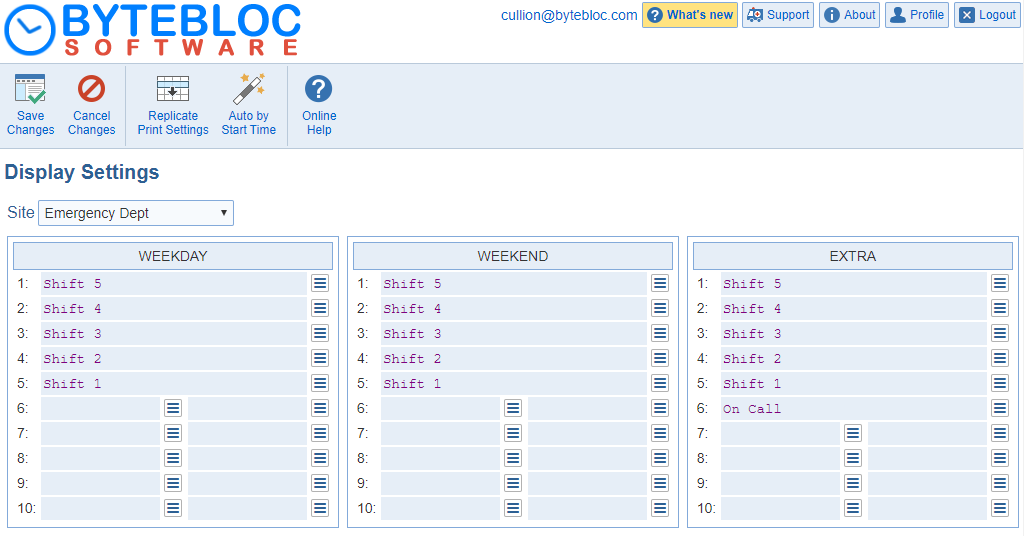Click left menu icon in Weekday row 8
Viewport: 1024px width, 536px height.
(173, 458)
